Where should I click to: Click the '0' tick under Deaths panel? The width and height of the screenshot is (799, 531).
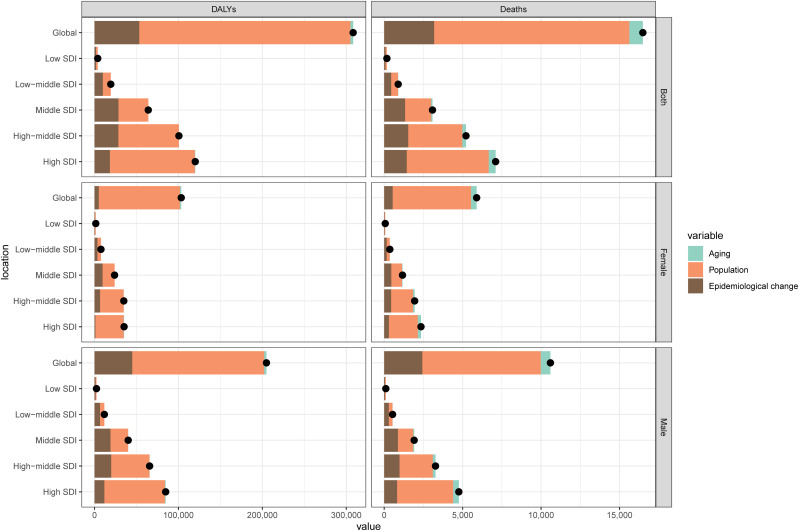[384, 515]
